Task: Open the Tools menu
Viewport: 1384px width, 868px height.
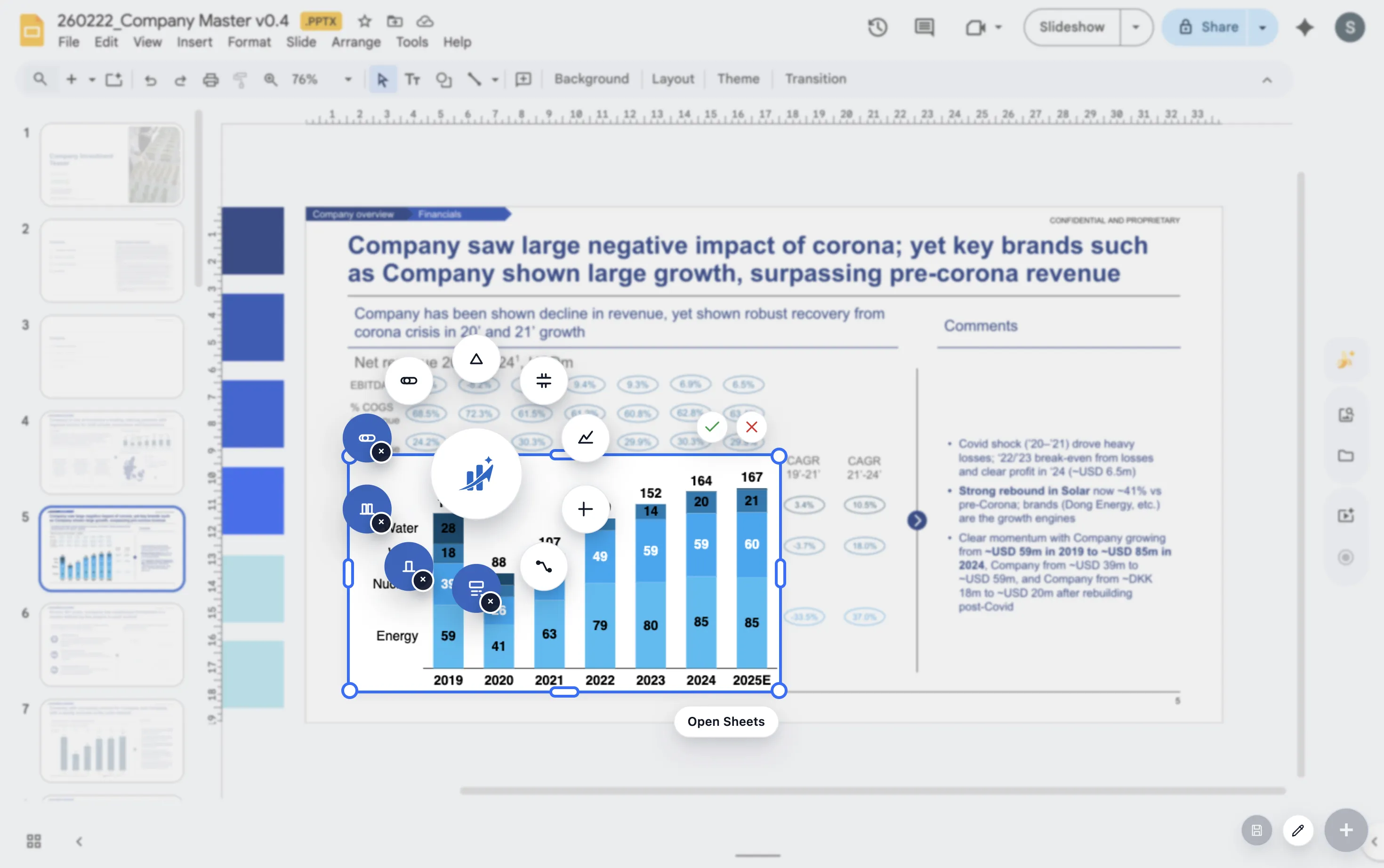Action: (x=411, y=42)
